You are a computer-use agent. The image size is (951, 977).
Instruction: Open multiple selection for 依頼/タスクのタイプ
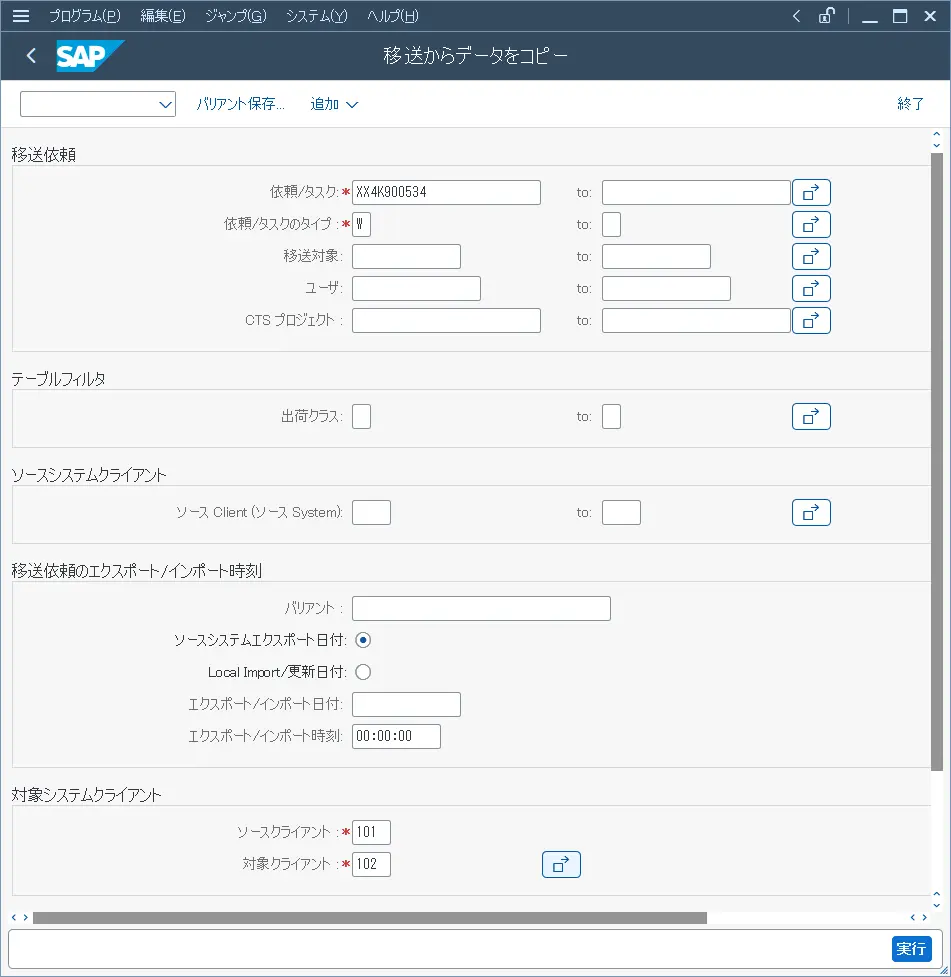coord(811,224)
